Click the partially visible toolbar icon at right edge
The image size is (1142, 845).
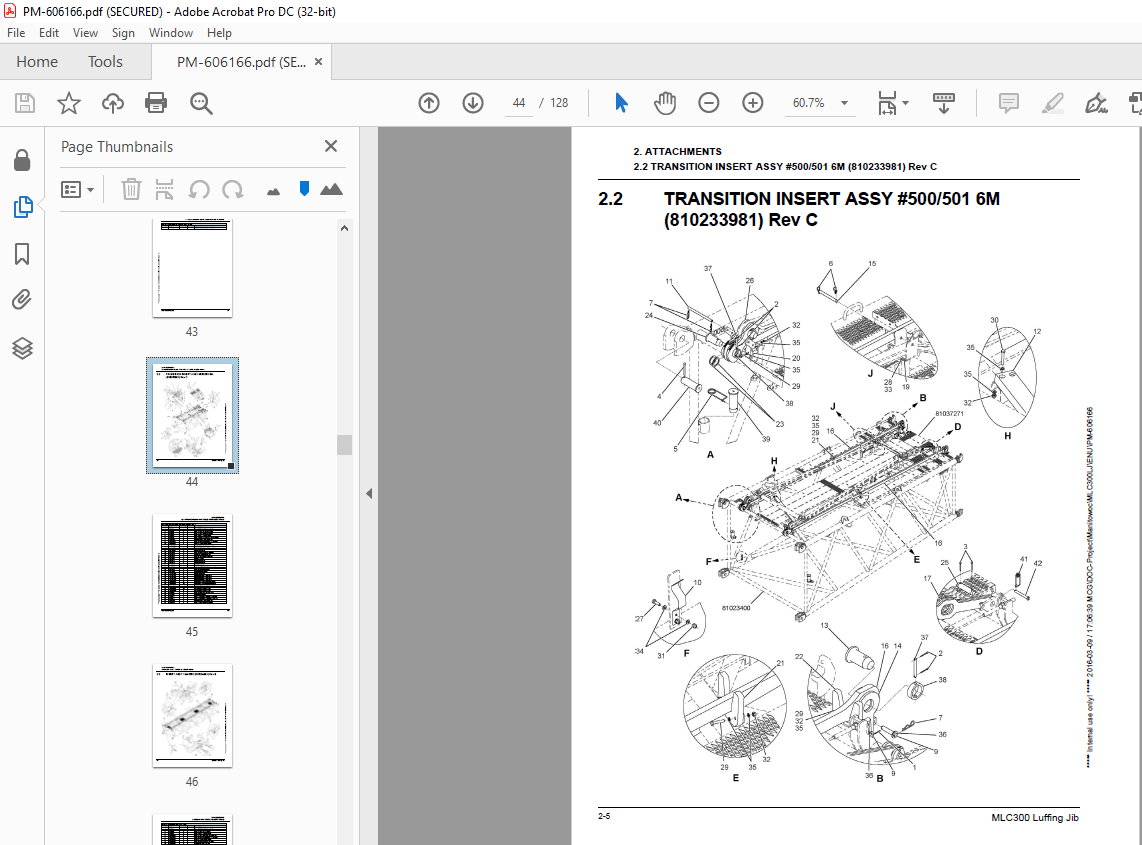pyautogui.click(x=1135, y=103)
